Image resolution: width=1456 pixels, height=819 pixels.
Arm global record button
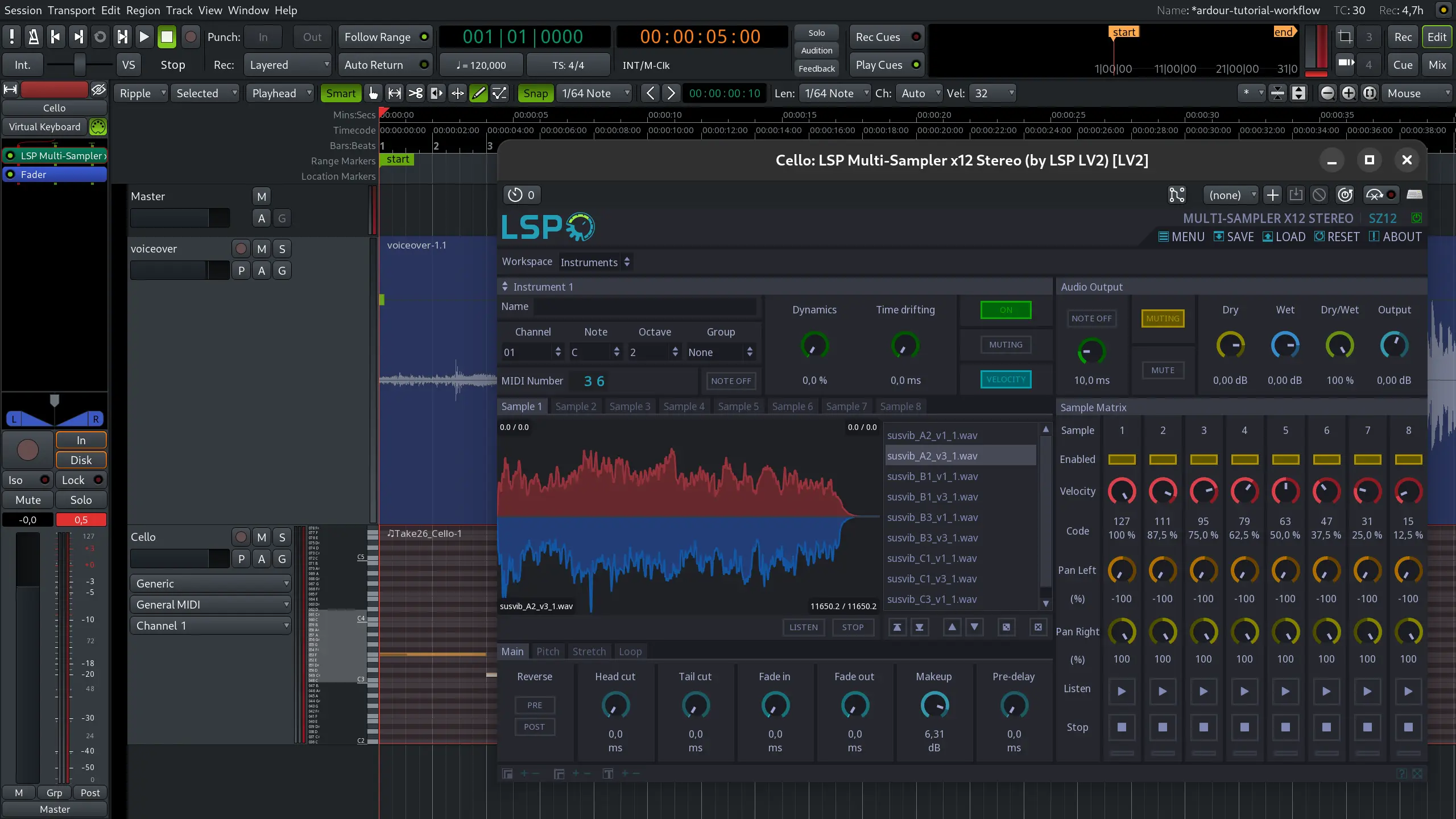coord(191,37)
